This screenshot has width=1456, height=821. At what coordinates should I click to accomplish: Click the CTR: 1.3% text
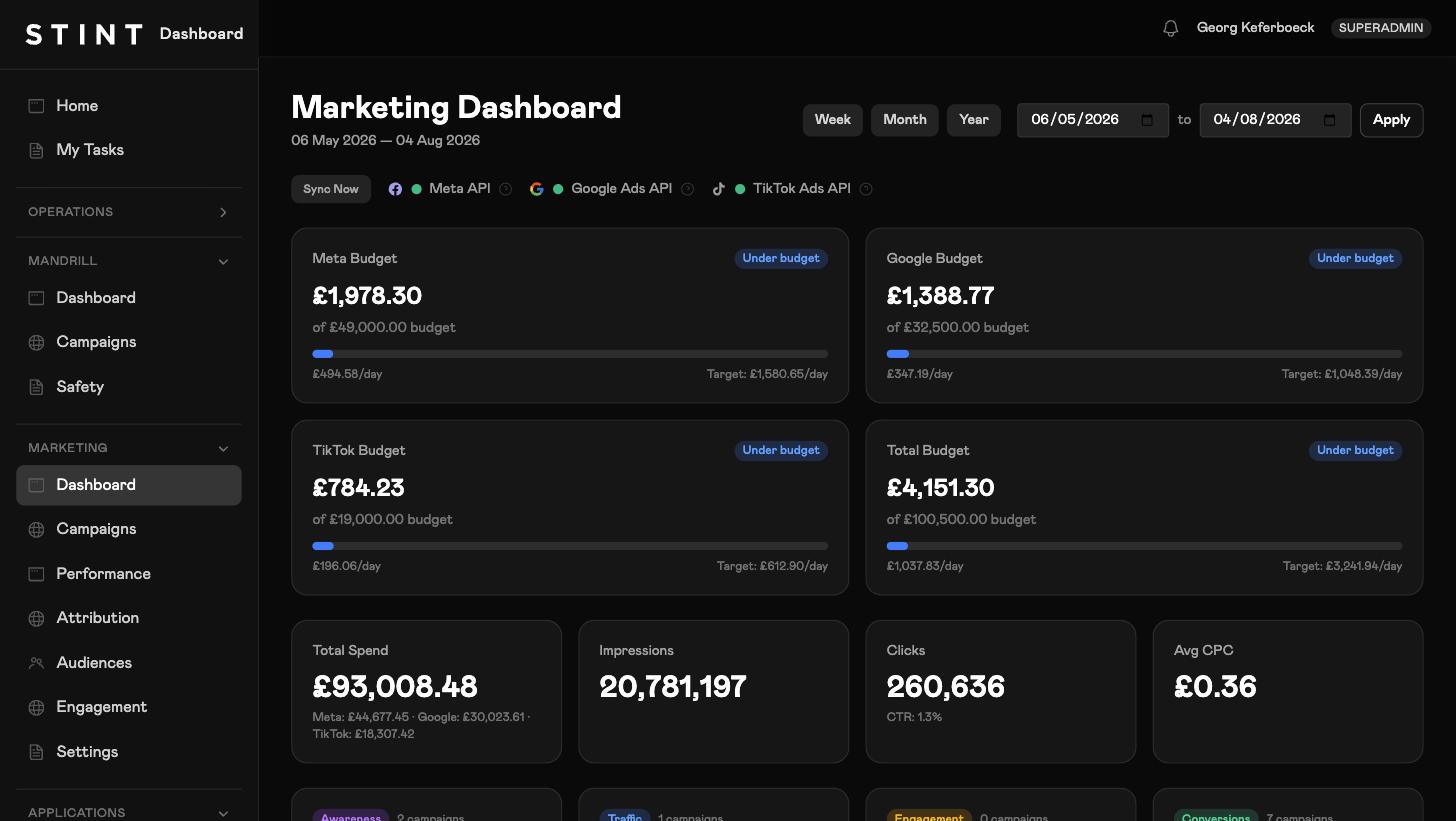914,717
